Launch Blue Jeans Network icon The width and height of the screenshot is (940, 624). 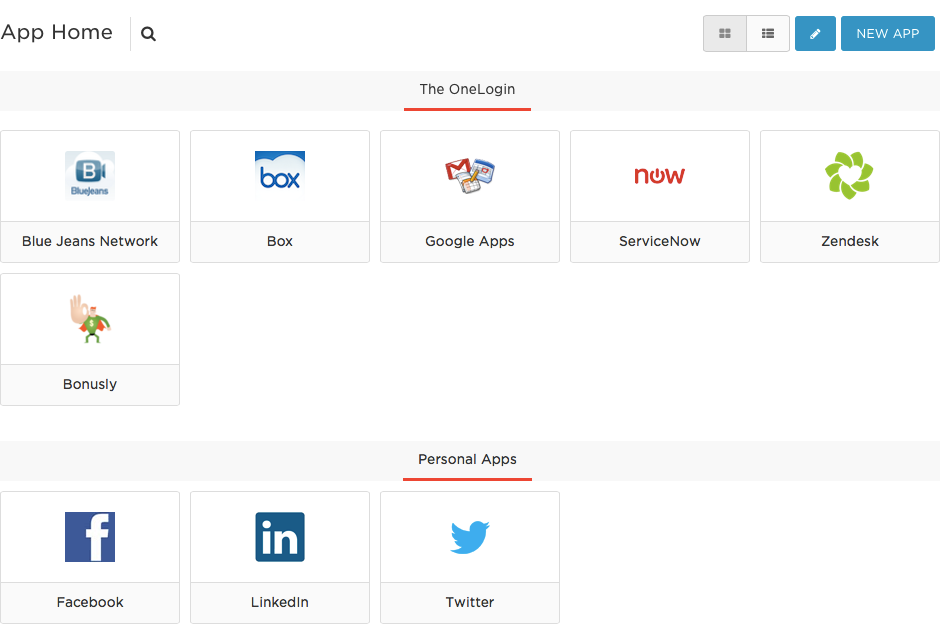(x=90, y=176)
